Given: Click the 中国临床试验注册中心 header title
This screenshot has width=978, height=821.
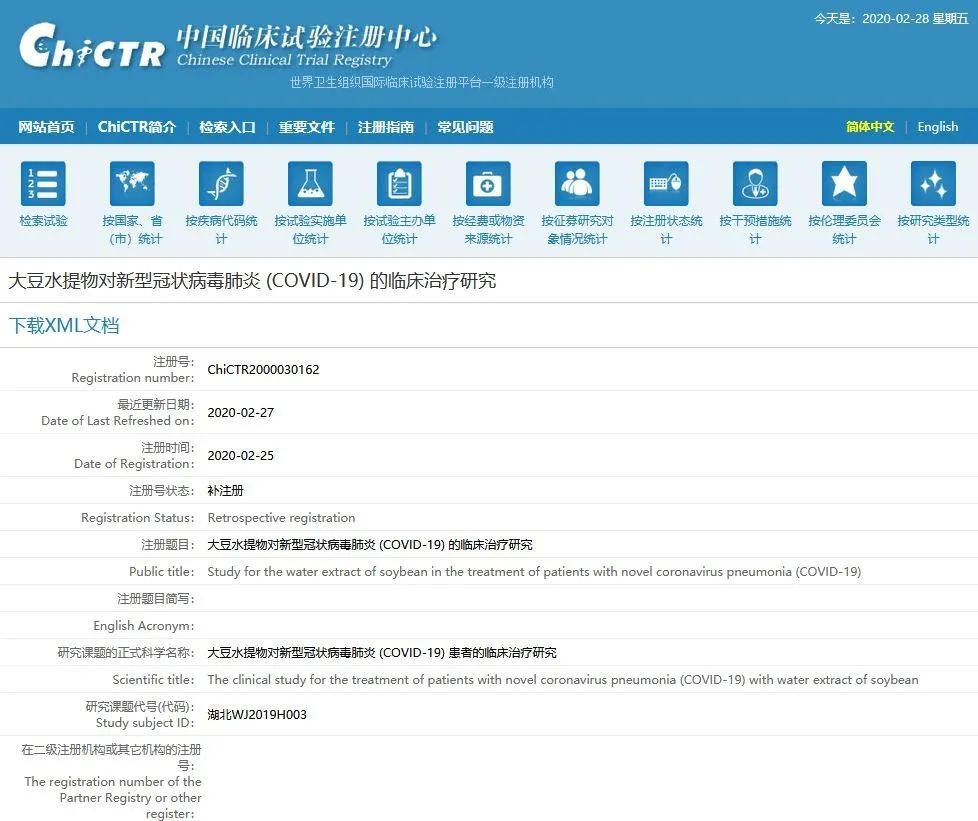Looking at the screenshot, I should click(306, 37).
